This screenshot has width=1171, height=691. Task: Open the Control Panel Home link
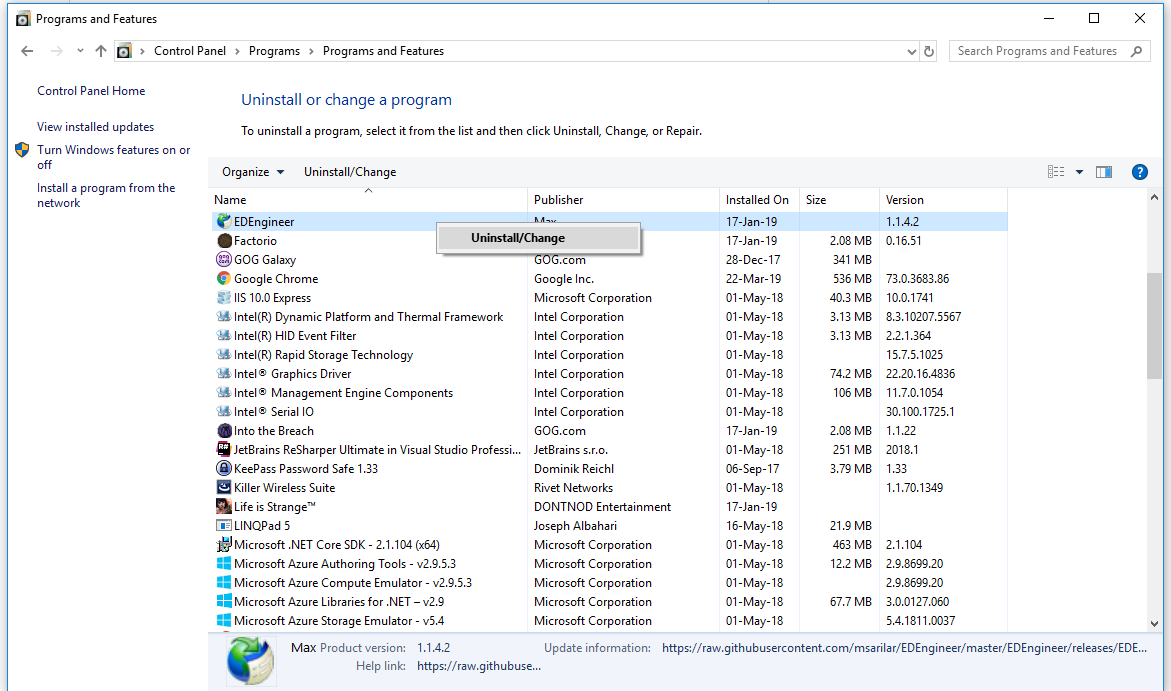pos(91,90)
